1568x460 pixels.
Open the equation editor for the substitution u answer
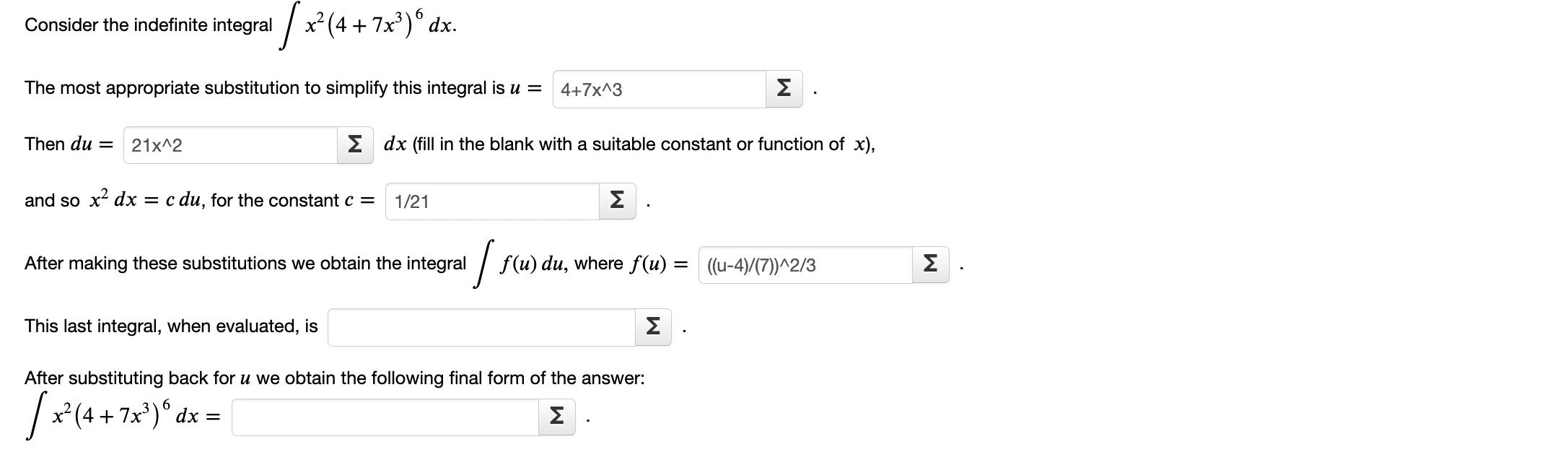coord(784,90)
